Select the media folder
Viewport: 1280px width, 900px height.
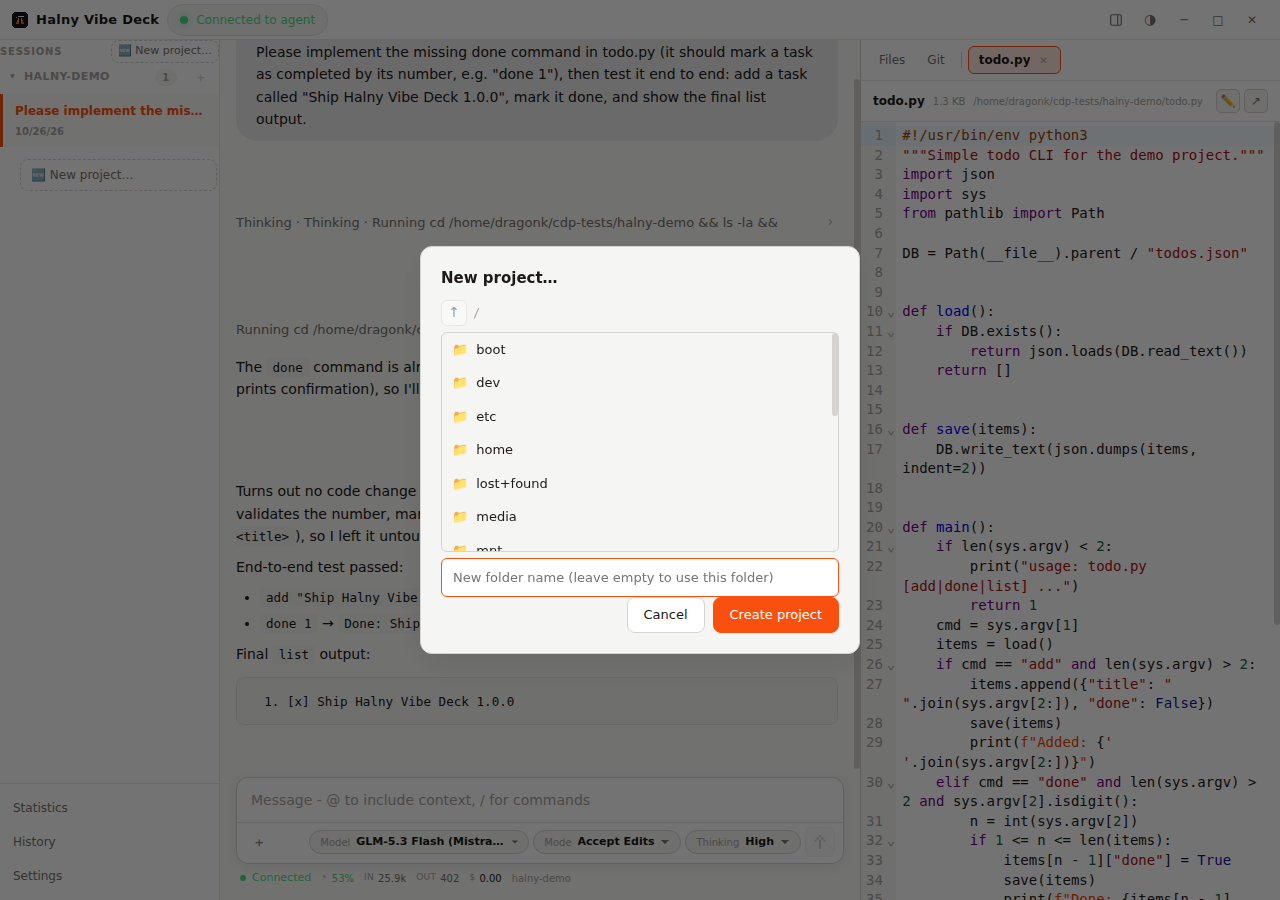tap(637, 517)
